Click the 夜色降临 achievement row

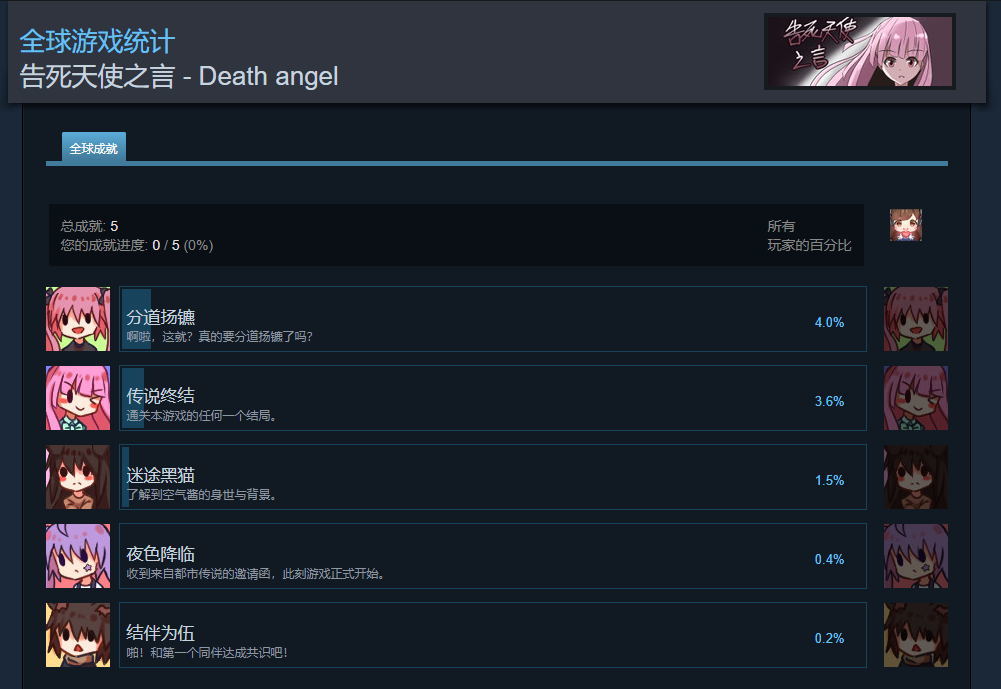493,556
